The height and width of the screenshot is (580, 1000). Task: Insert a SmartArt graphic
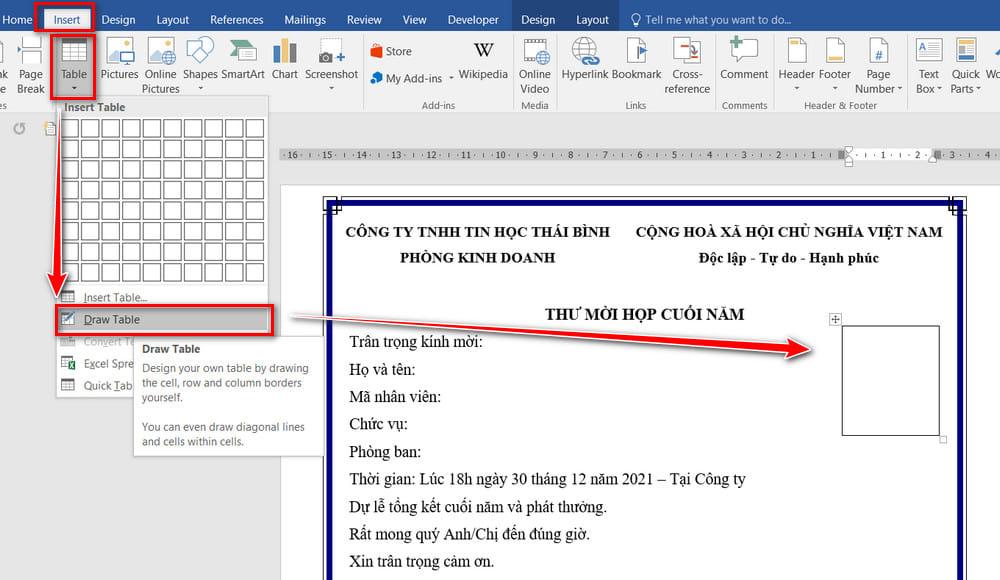tap(243, 59)
